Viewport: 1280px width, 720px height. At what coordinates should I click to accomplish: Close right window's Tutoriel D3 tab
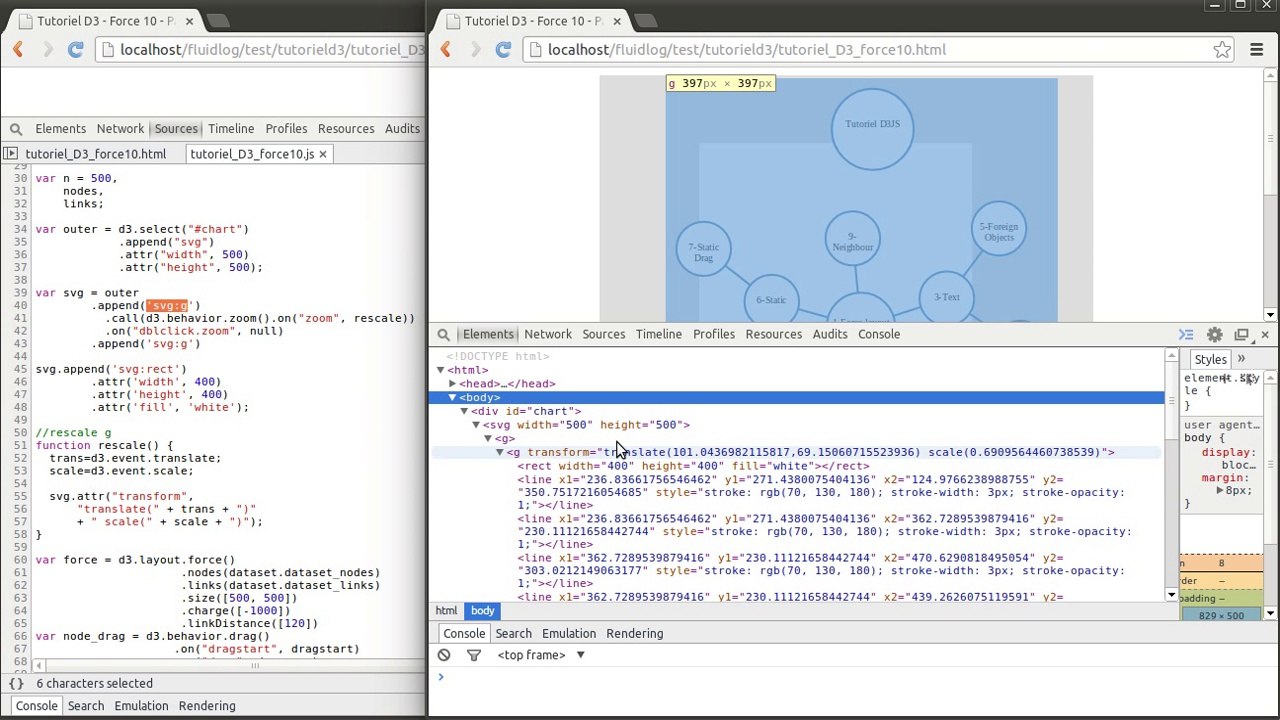pyautogui.click(x=617, y=20)
